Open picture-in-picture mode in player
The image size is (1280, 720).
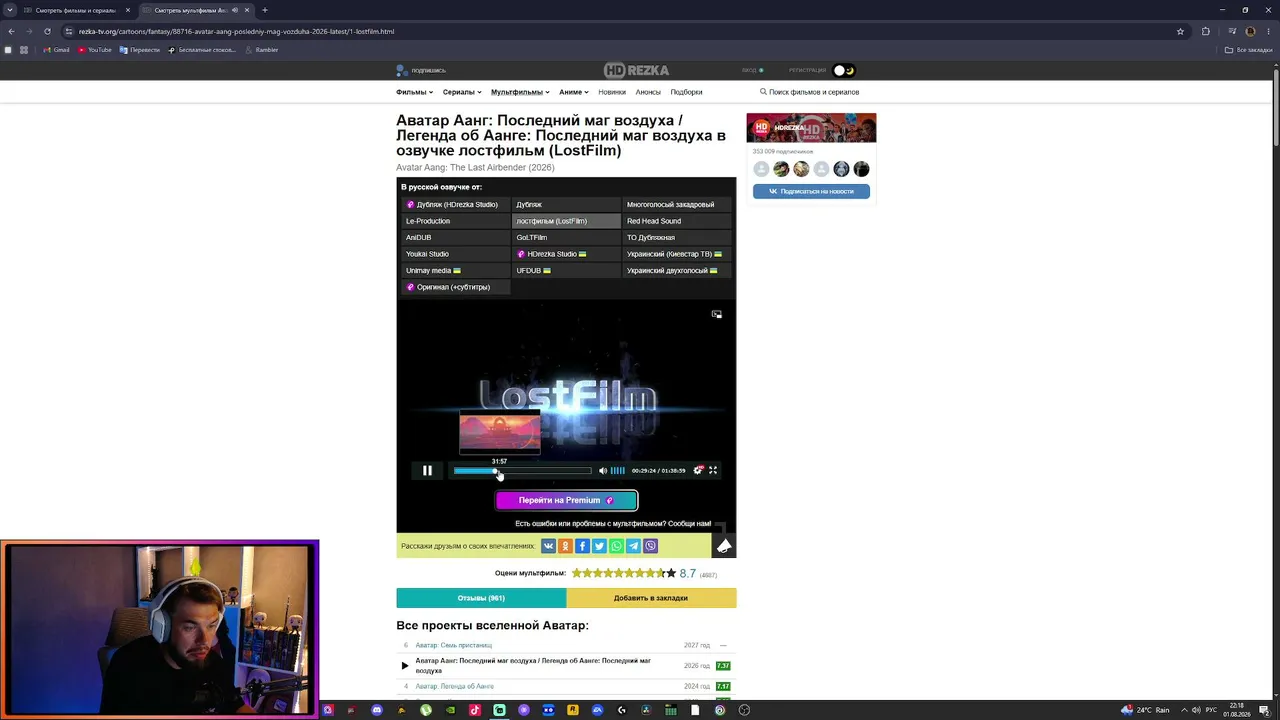coord(716,314)
